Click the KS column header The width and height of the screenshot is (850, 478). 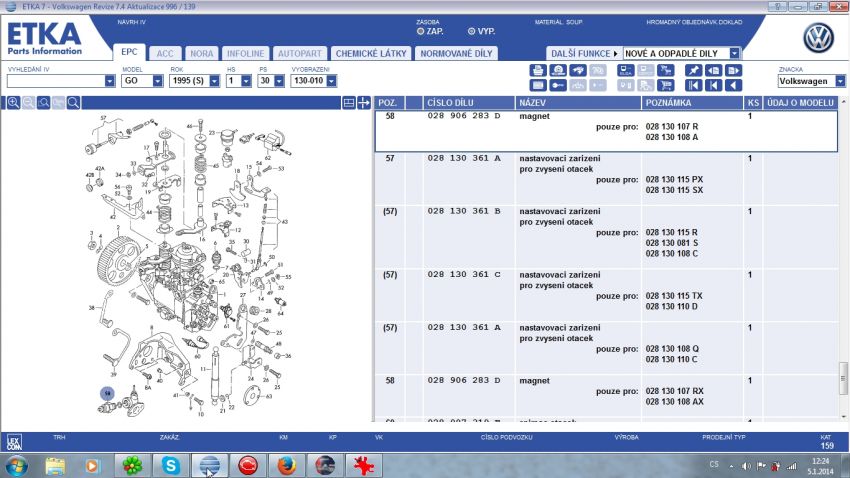tap(753, 102)
